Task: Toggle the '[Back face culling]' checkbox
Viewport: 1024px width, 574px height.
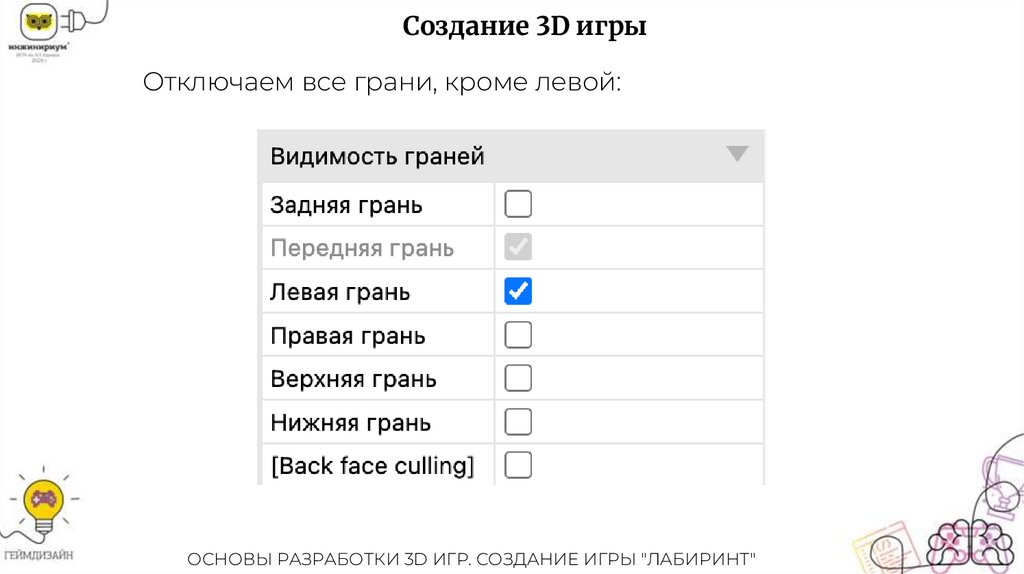Action: coord(518,465)
